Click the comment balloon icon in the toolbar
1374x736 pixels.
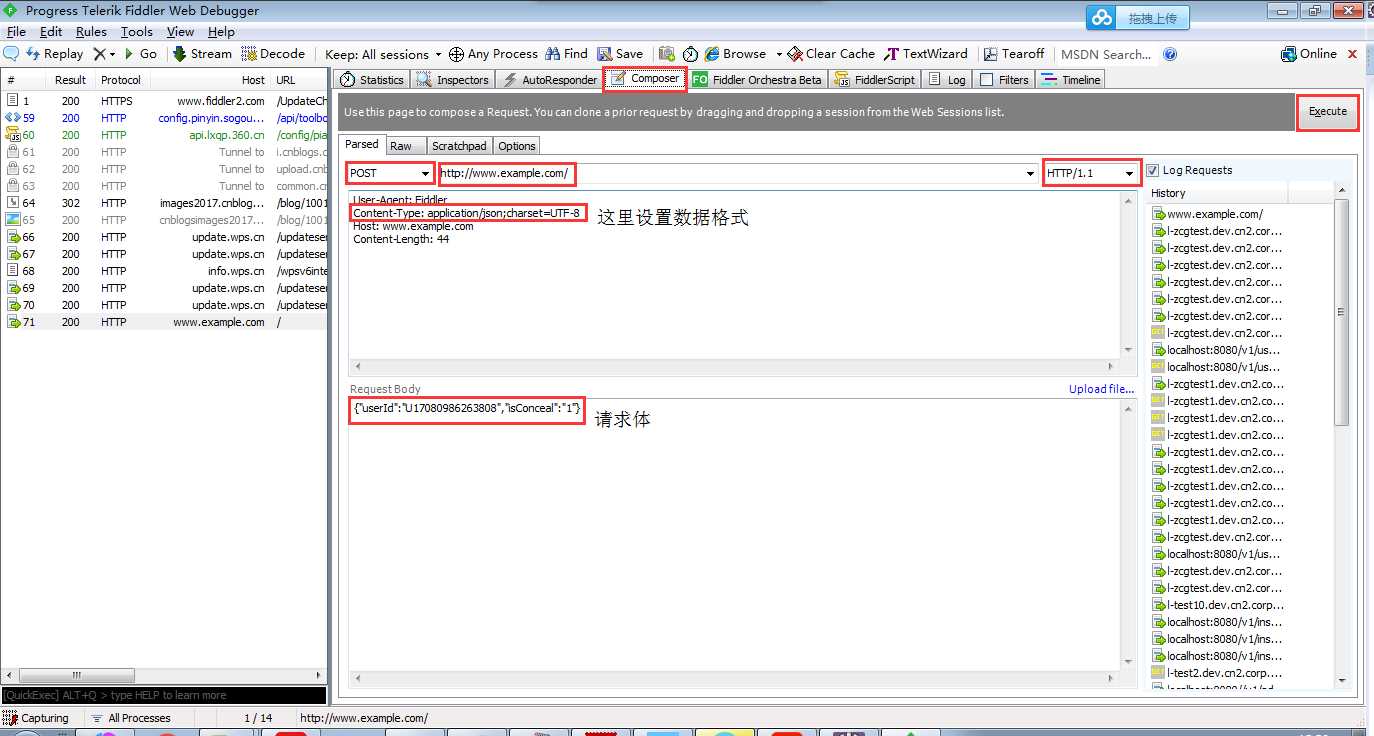(12, 54)
